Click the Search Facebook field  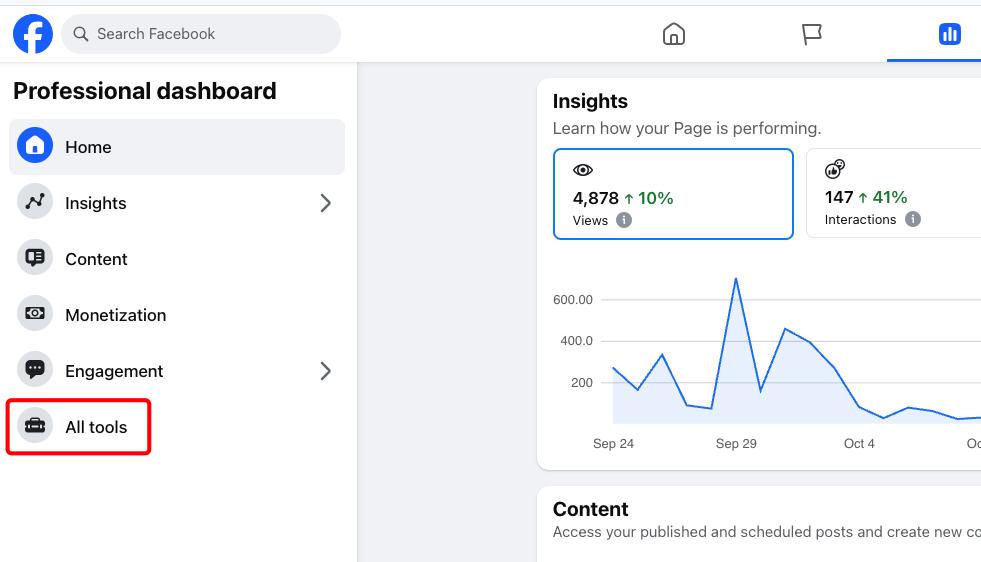[x=201, y=34]
